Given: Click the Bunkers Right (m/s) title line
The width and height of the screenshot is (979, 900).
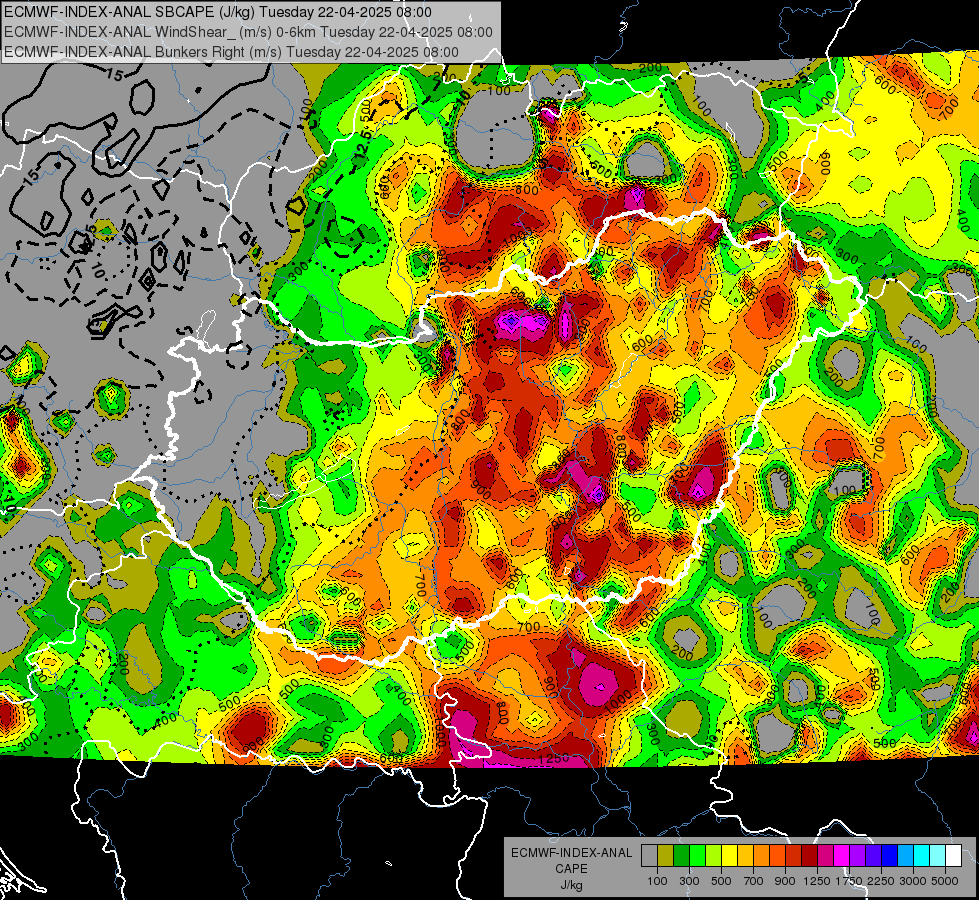Looking at the screenshot, I should tap(231, 52).
